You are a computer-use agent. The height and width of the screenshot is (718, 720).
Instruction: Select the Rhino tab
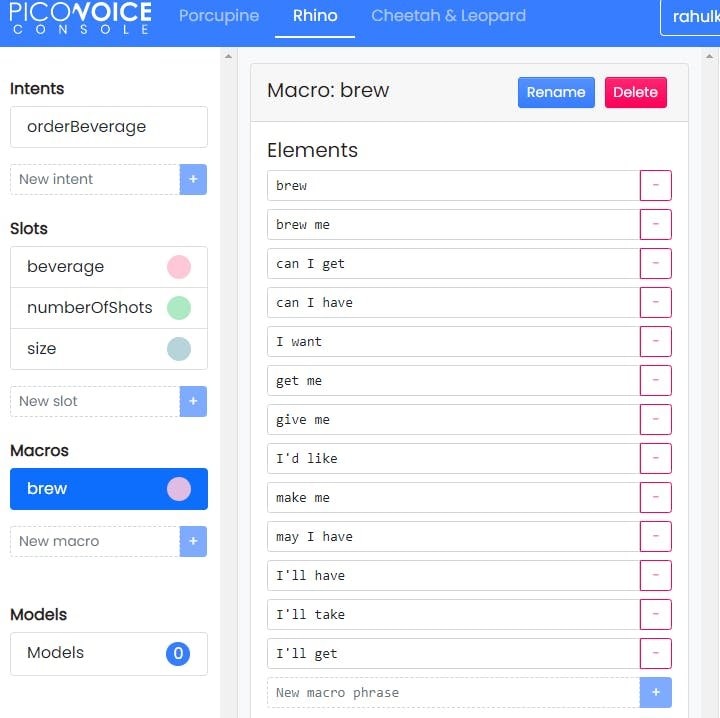315,16
